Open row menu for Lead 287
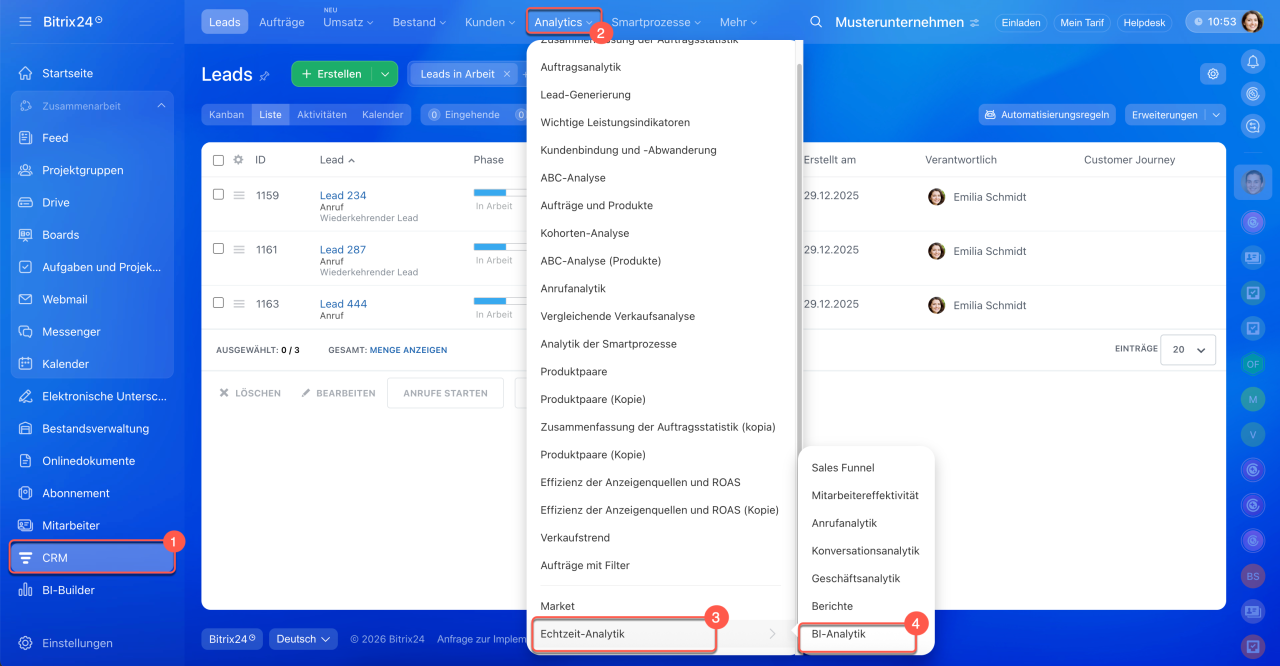Image resolution: width=1280 pixels, height=666 pixels. pos(239,249)
